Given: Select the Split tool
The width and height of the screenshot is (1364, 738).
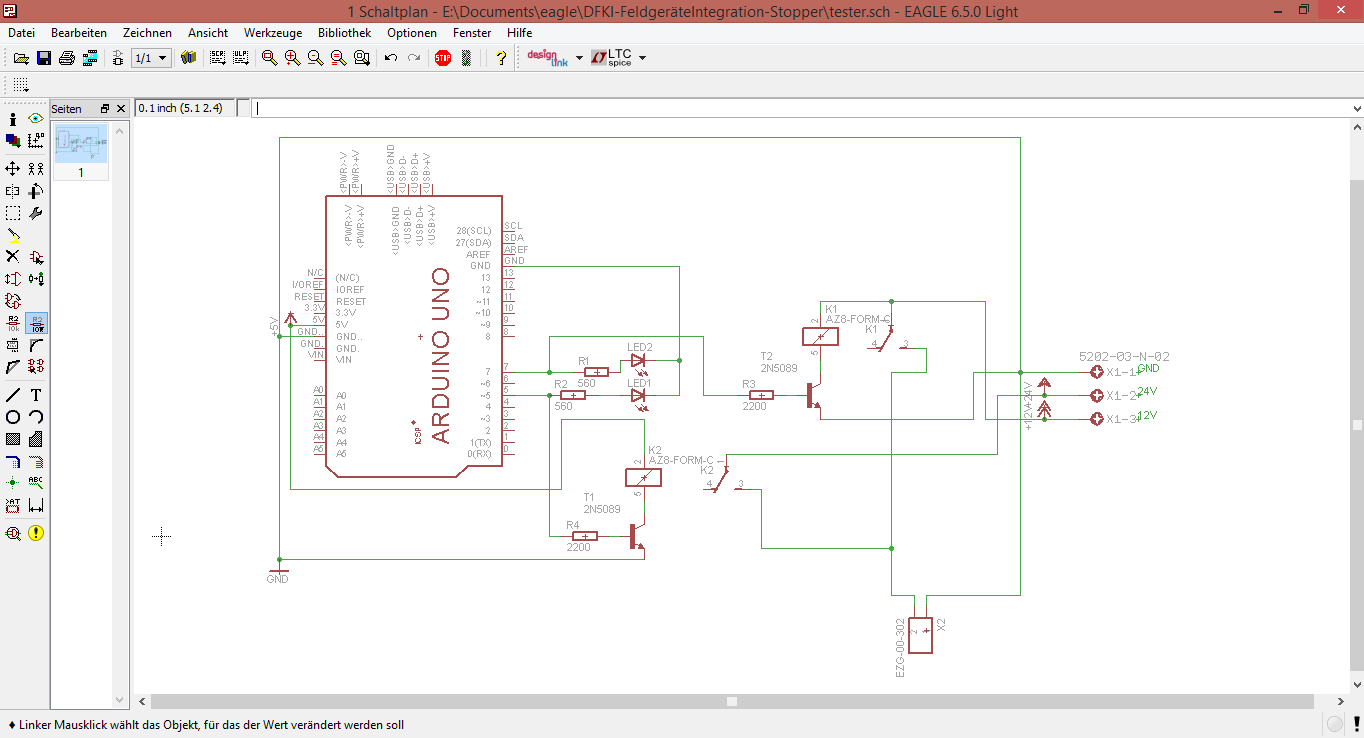Looking at the screenshot, I should (x=13, y=367).
